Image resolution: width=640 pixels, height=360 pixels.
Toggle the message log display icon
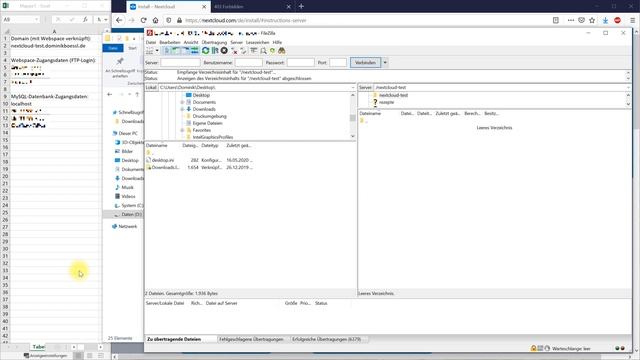[x=167, y=51]
